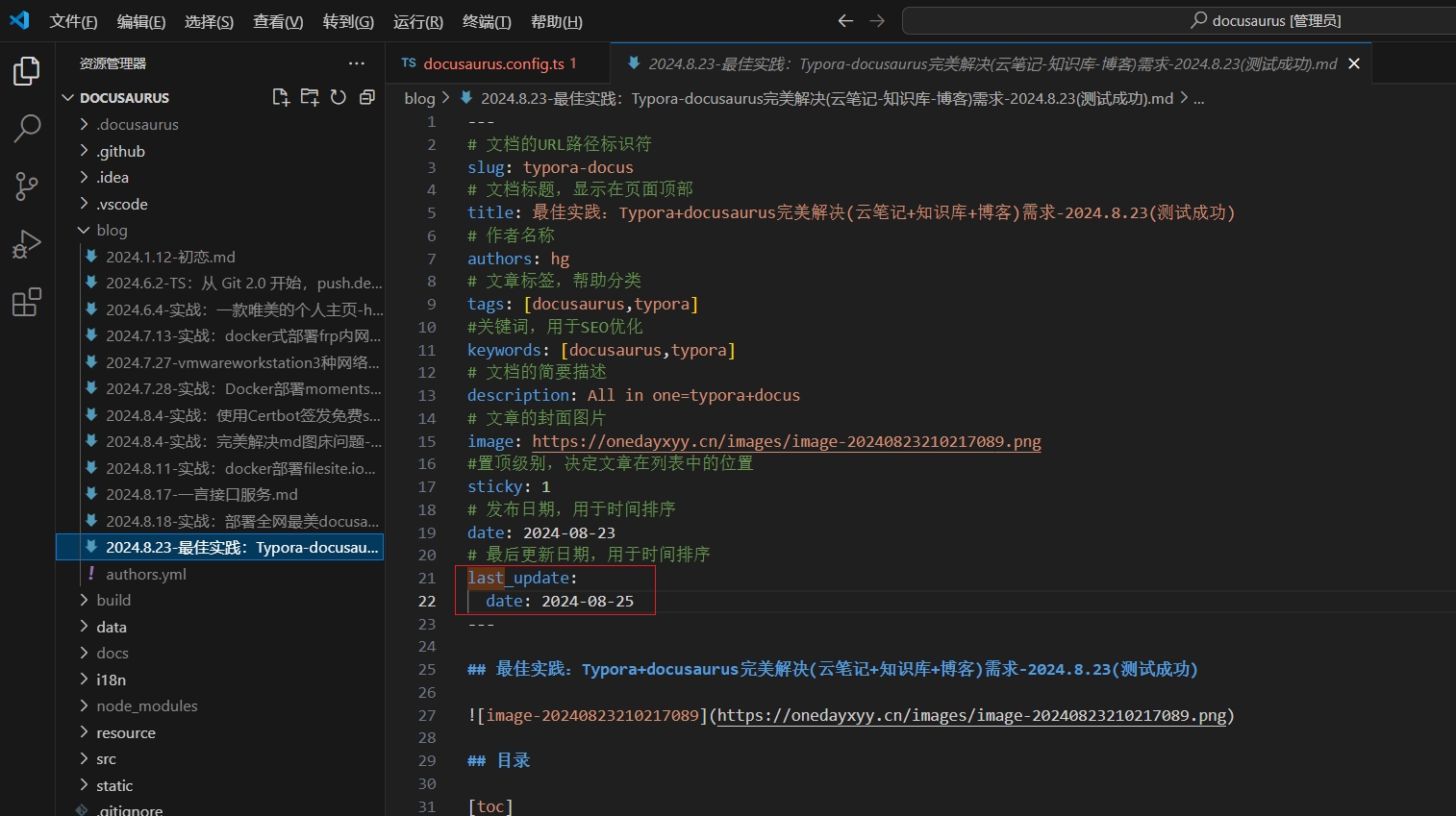Open file 2024.8.18 部署docusaurus post
Viewport: 1456px width, 816px height.
[x=220, y=521]
